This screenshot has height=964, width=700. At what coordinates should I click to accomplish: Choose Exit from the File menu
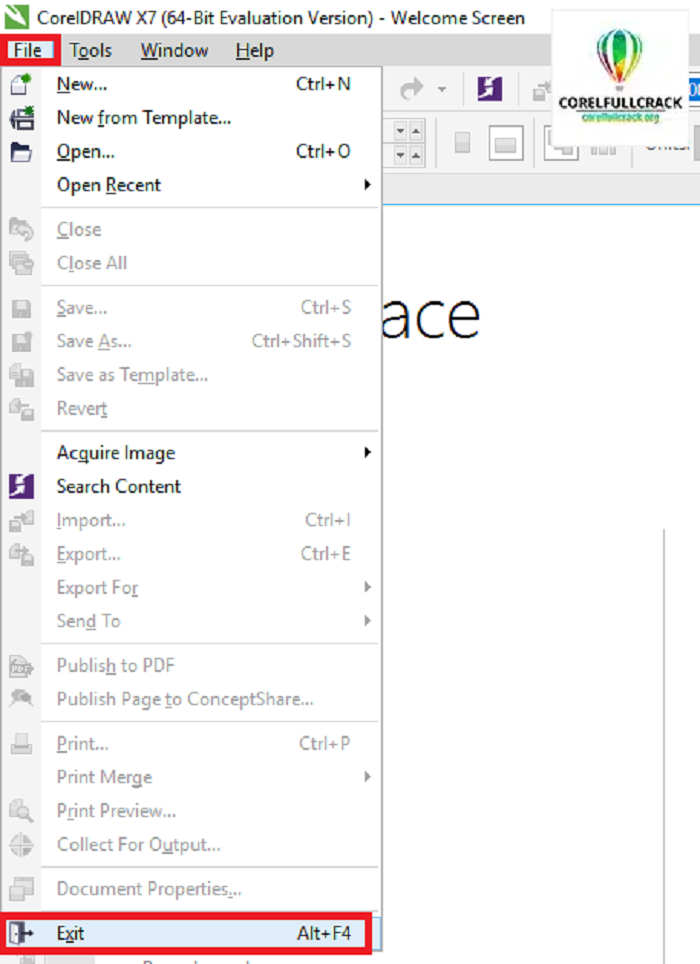pyautogui.click(x=191, y=933)
